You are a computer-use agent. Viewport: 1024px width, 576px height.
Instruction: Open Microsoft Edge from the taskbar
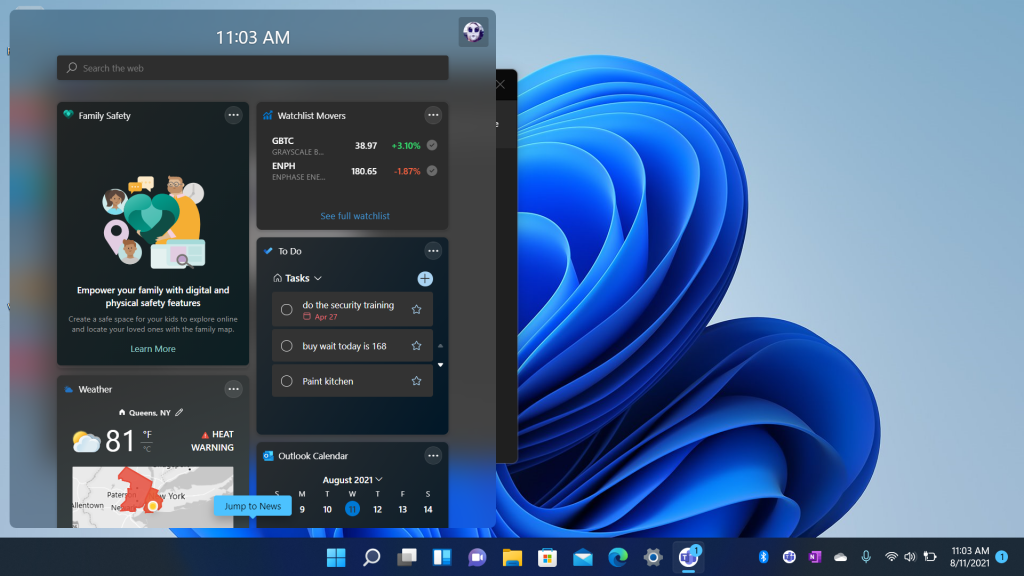(x=618, y=557)
